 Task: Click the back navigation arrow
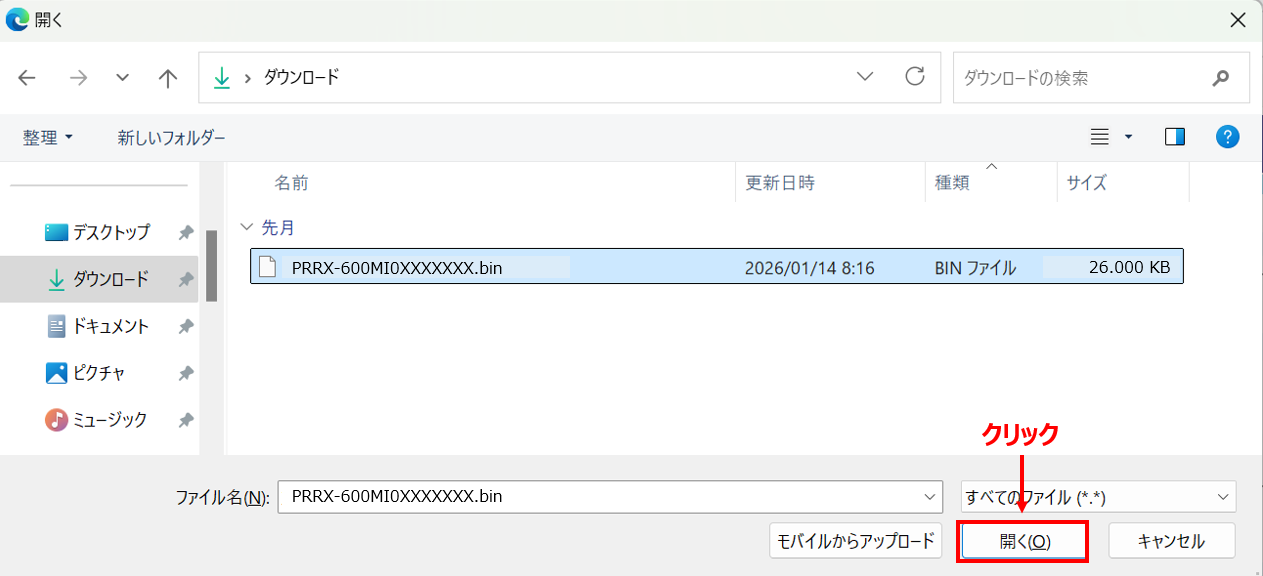coord(27,77)
